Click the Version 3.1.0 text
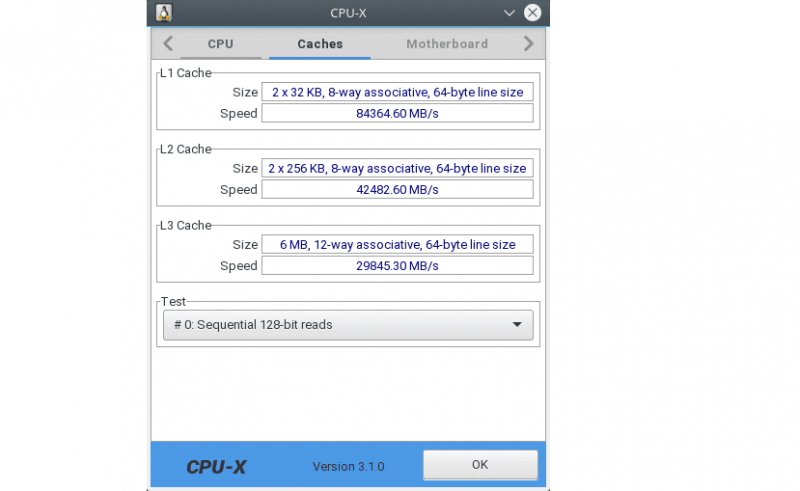Screen dimensions: 800x491 click(348, 467)
